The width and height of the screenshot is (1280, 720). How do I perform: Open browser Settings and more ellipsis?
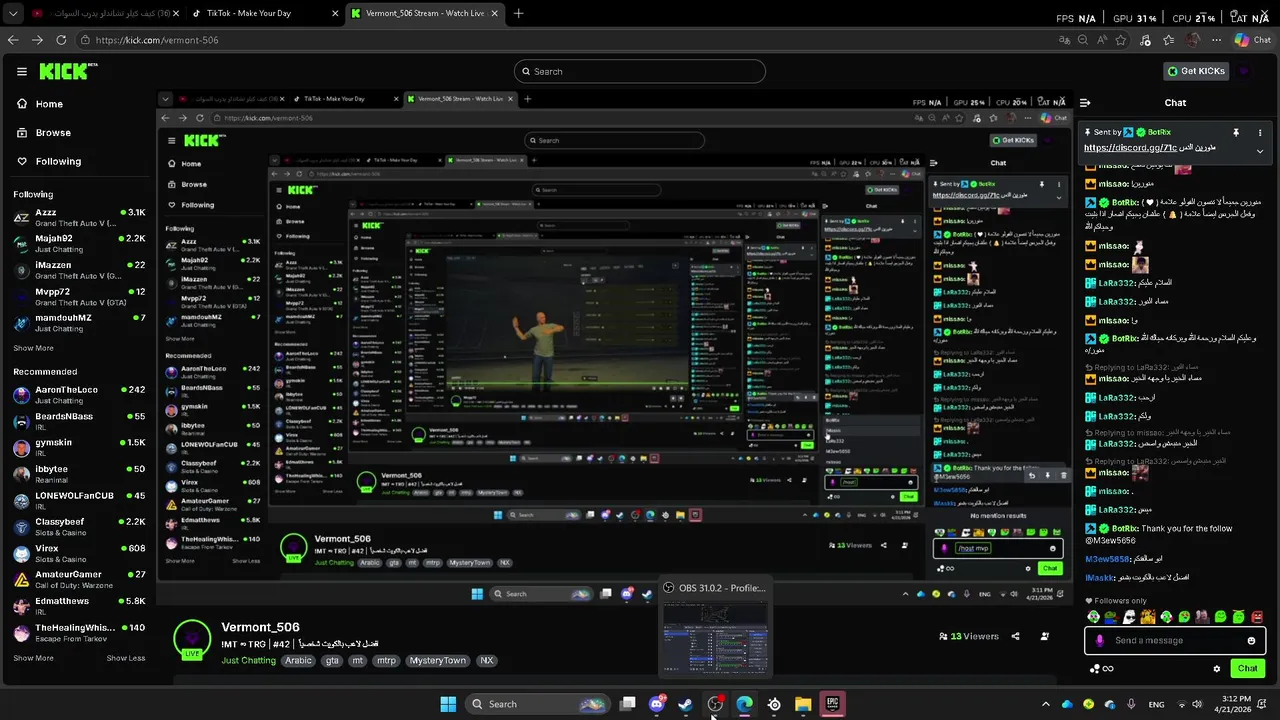click(x=1216, y=40)
